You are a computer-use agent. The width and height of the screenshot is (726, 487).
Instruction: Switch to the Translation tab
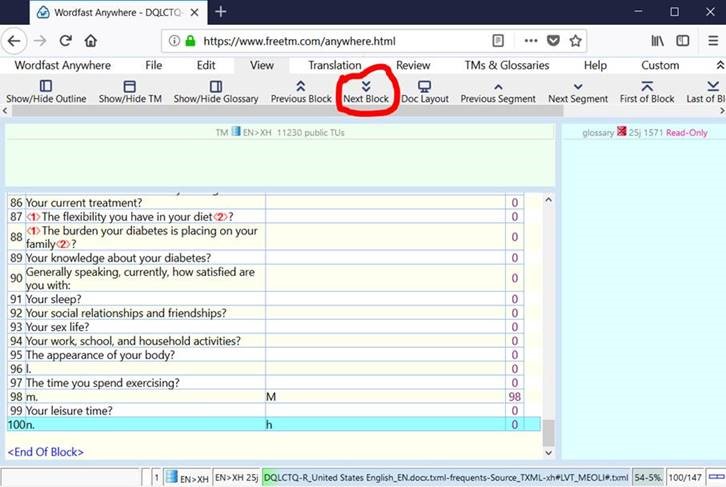click(334, 65)
